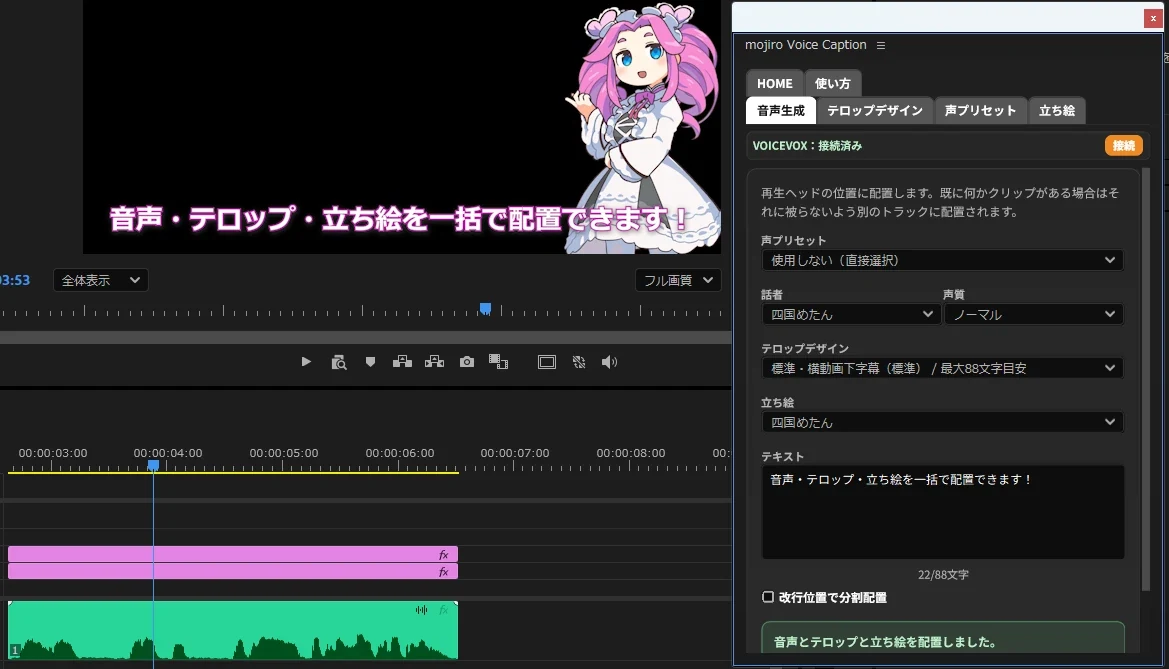Screen dimensions: 1169x669
Task: Switch to the 立ち絵 tab
Action: (x=1056, y=110)
